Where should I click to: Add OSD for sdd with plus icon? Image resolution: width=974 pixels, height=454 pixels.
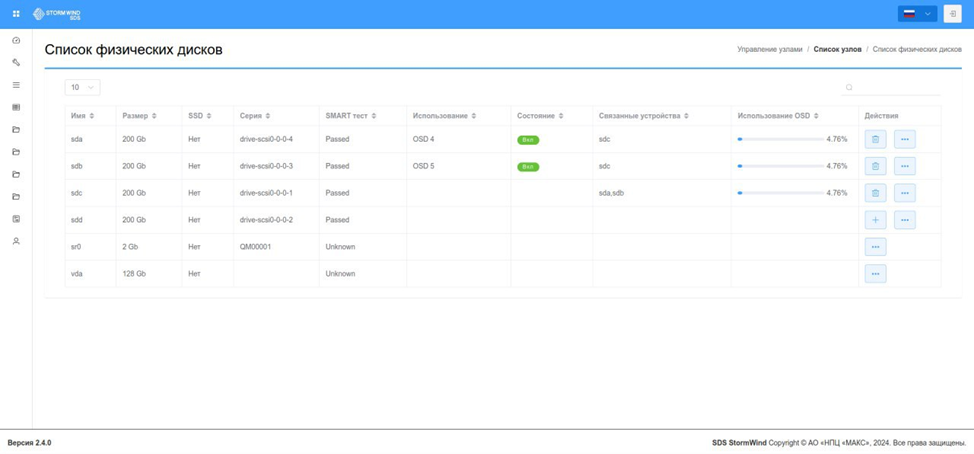click(x=875, y=220)
